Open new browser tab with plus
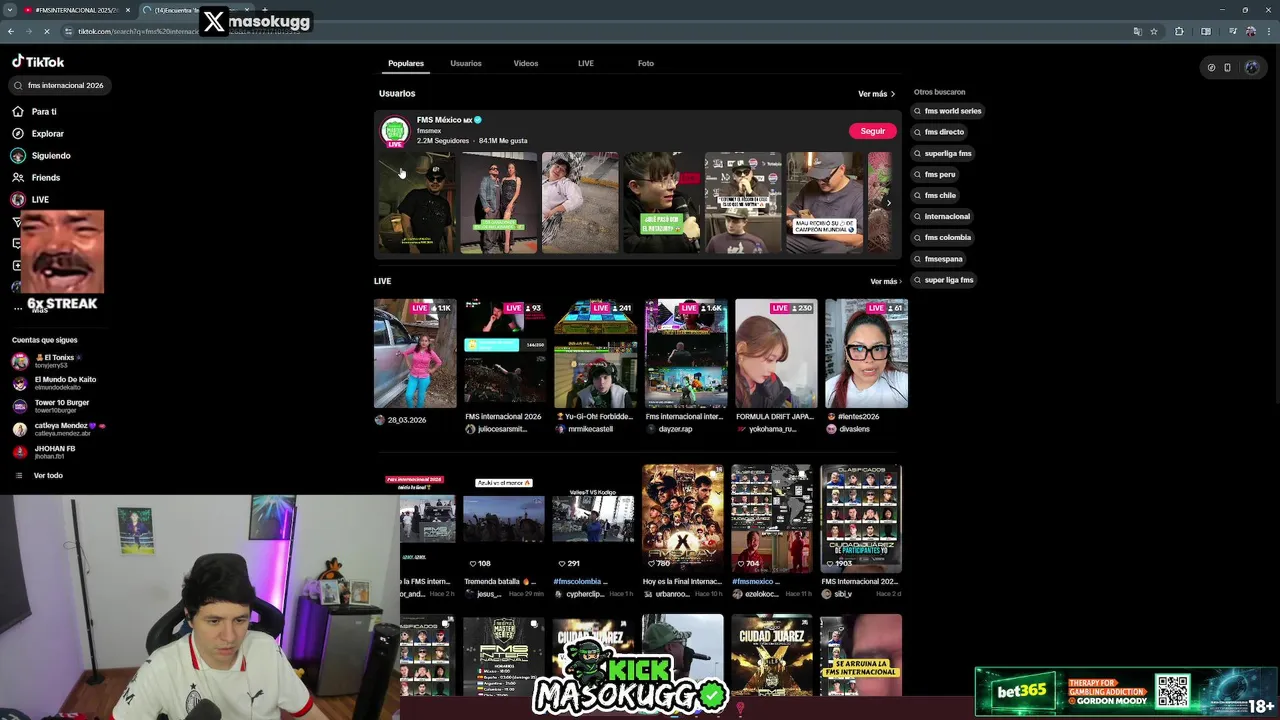This screenshot has height=720, width=1280. point(264,10)
